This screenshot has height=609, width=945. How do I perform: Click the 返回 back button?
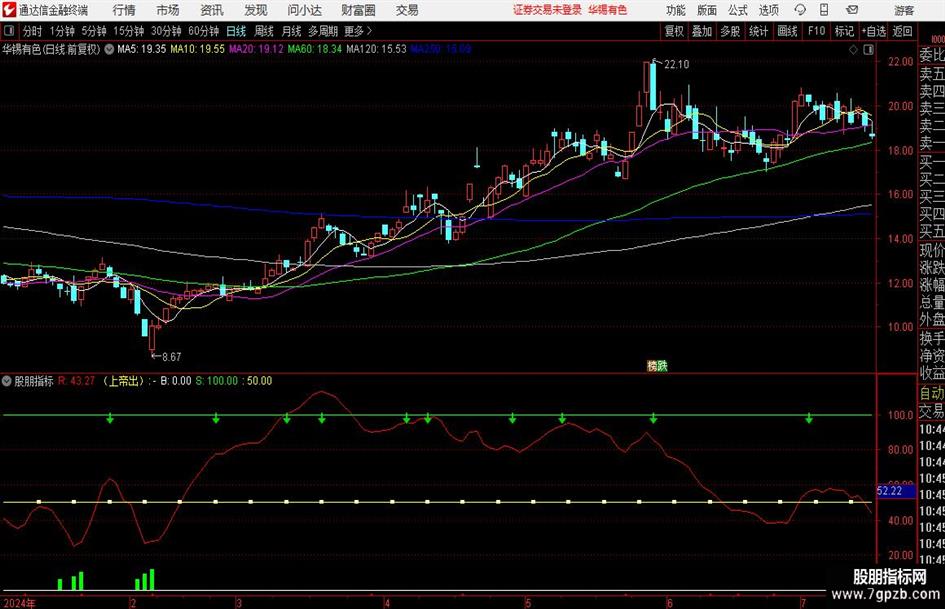902,31
